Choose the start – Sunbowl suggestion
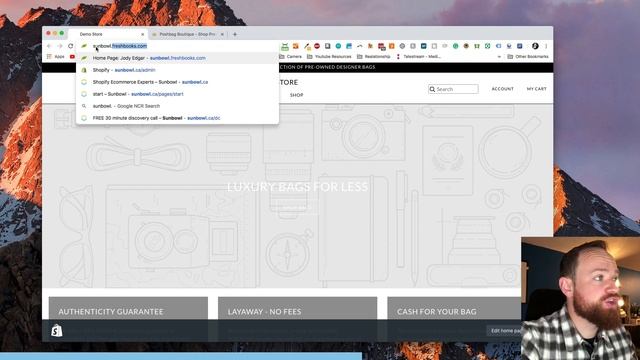The height and width of the screenshot is (360, 640). tap(178, 94)
